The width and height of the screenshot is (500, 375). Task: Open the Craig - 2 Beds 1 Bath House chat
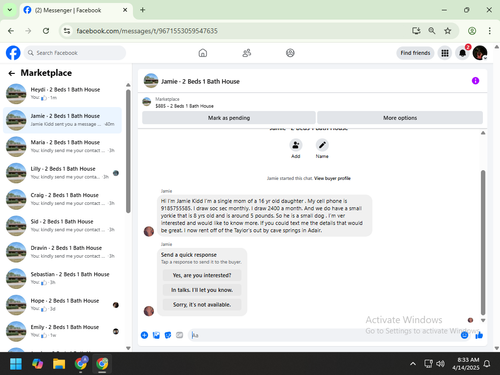pos(62,199)
